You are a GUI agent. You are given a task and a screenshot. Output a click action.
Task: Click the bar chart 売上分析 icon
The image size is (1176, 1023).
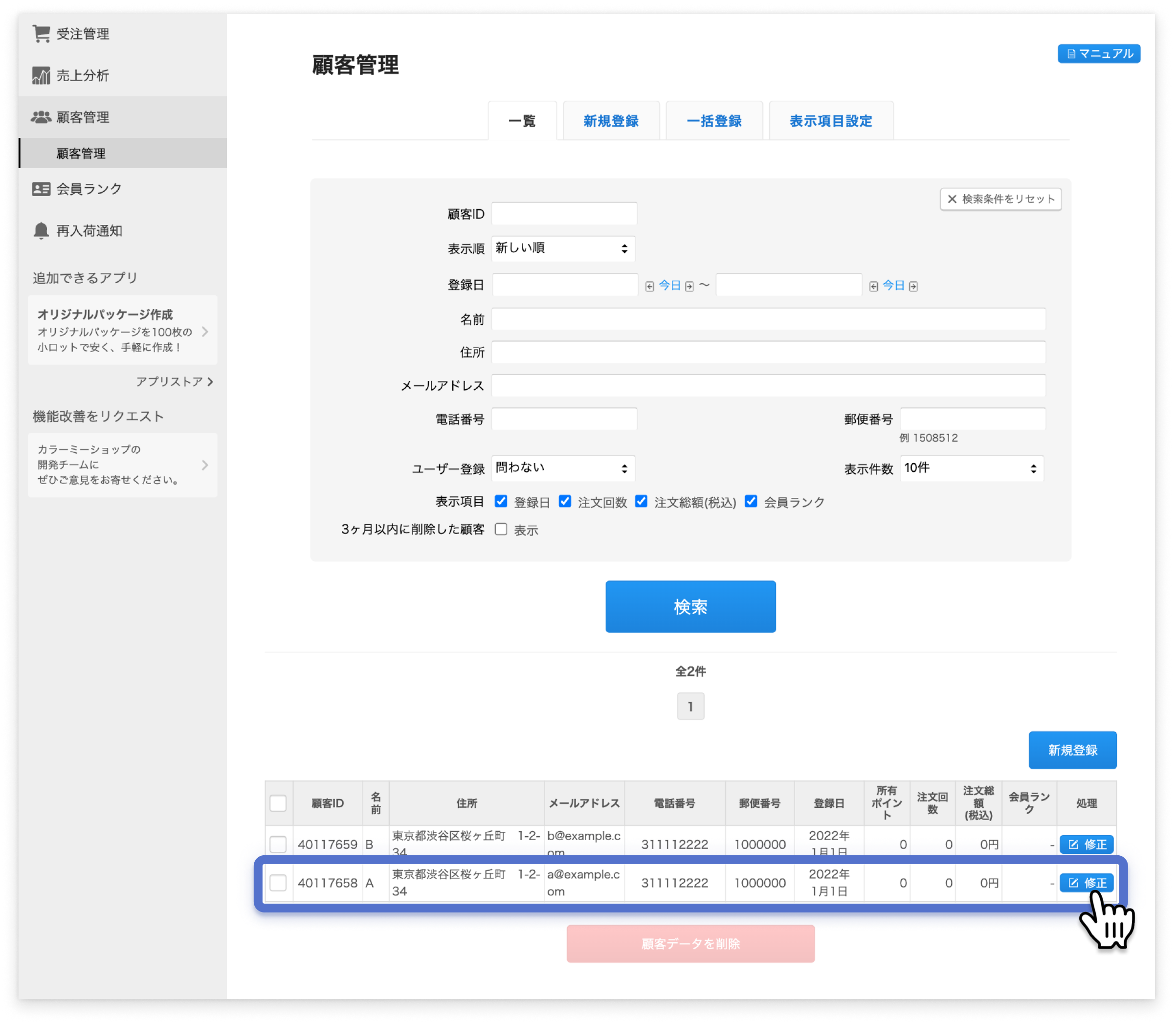click(x=41, y=75)
